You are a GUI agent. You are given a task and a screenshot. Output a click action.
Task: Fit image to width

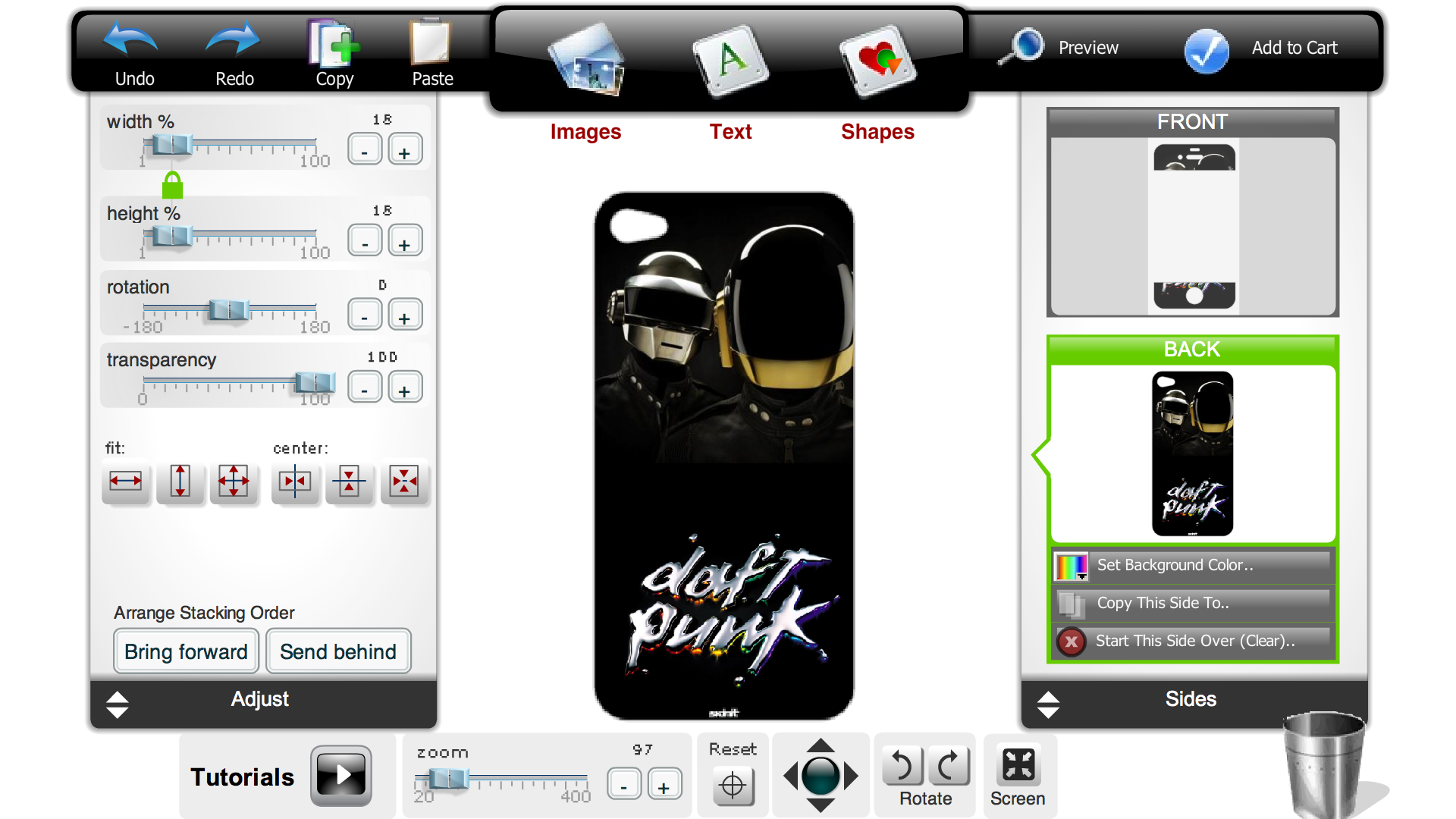(x=126, y=481)
